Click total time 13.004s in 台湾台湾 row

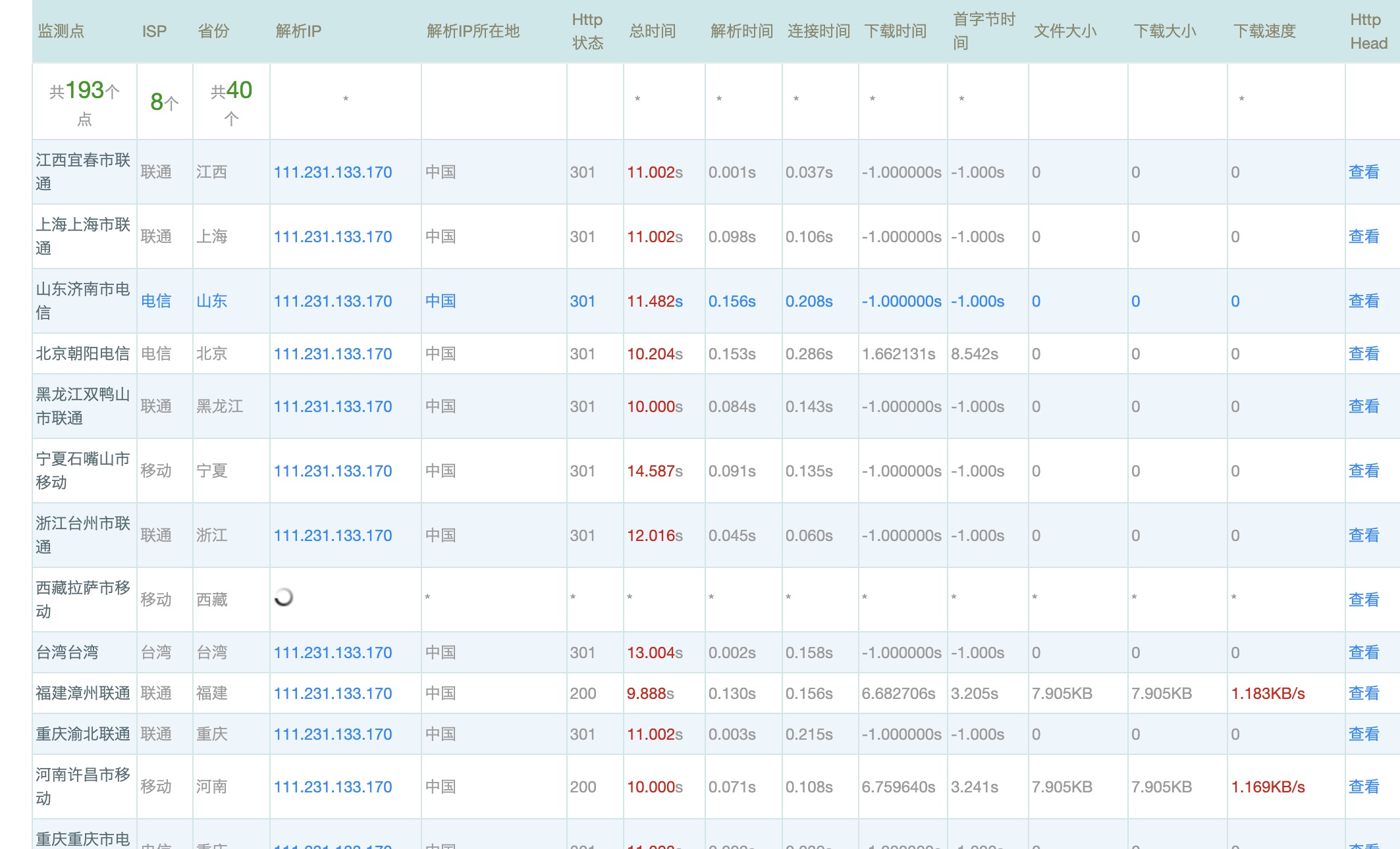(x=655, y=652)
